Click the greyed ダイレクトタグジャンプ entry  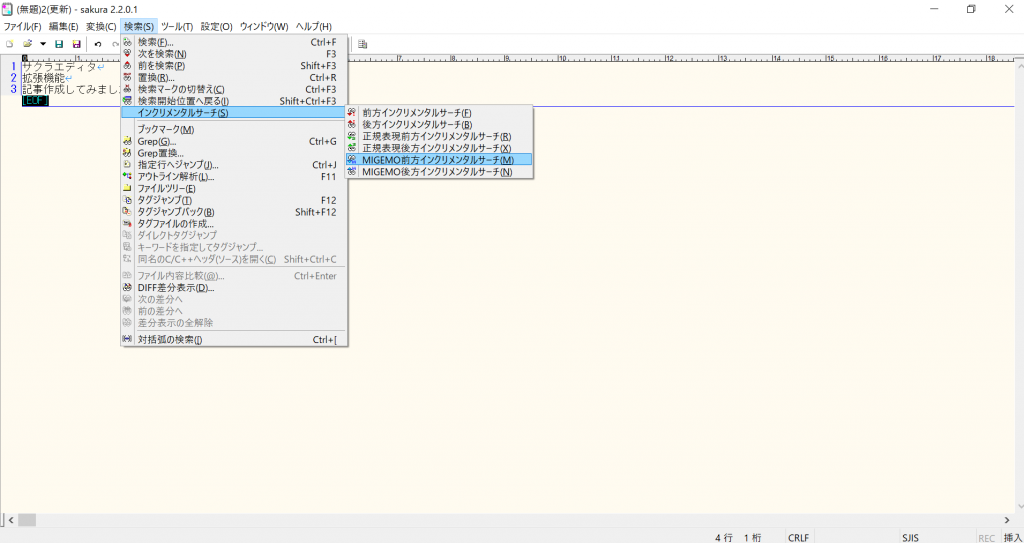(234, 235)
